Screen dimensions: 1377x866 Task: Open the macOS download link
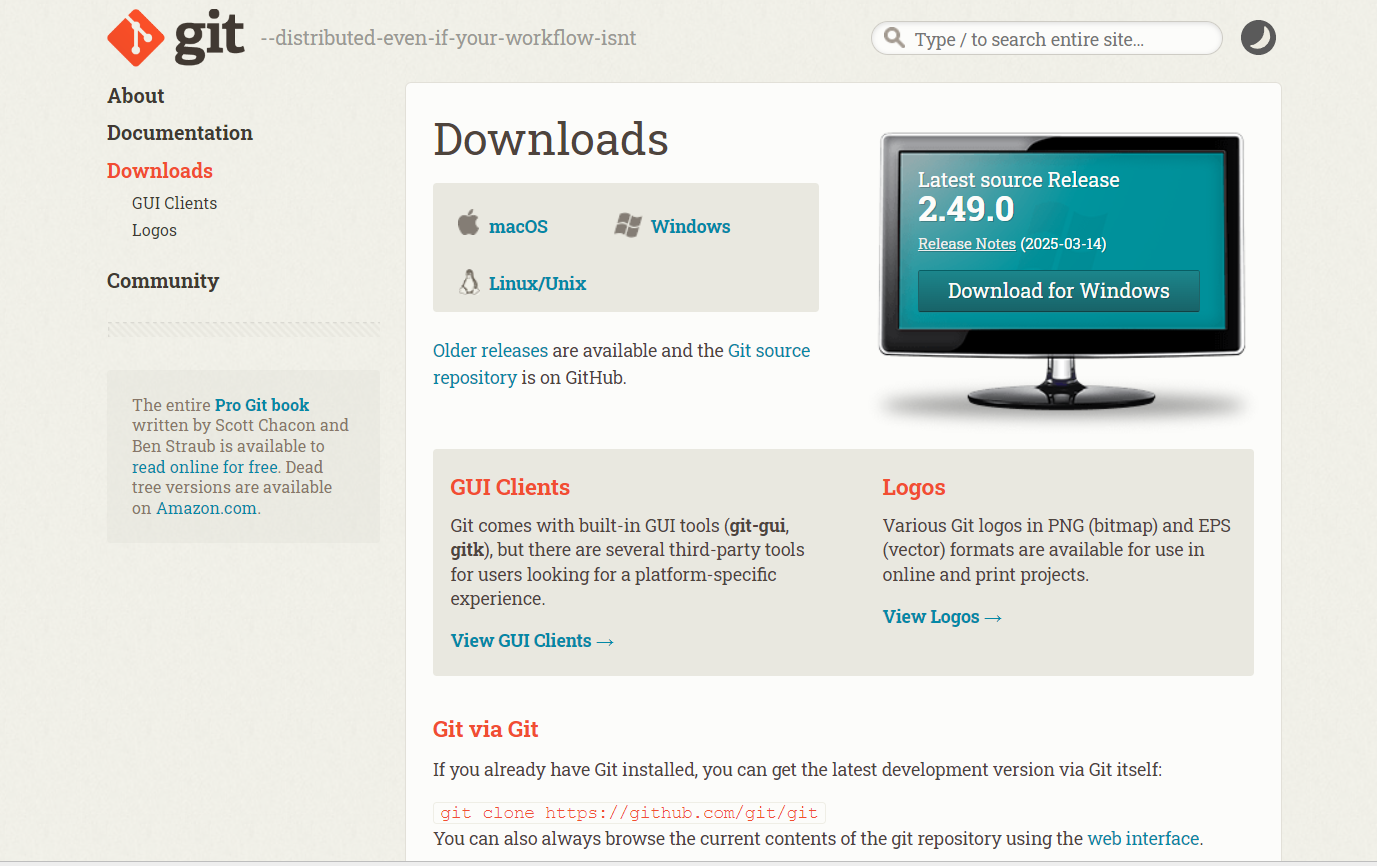click(518, 227)
